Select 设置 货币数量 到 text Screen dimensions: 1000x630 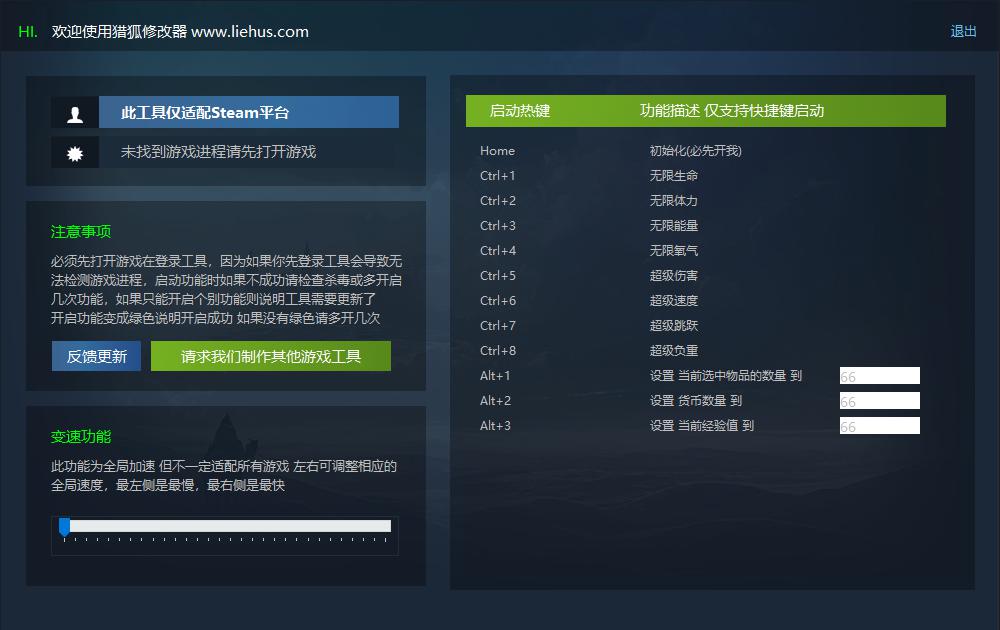[x=696, y=400]
